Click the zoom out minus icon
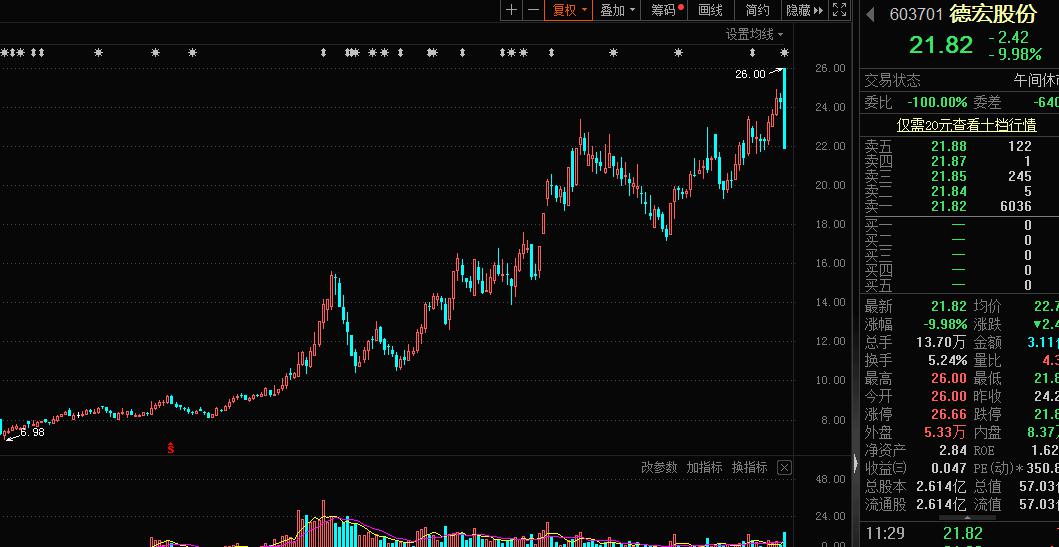The width and height of the screenshot is (1059, 547). coord(533,10)
